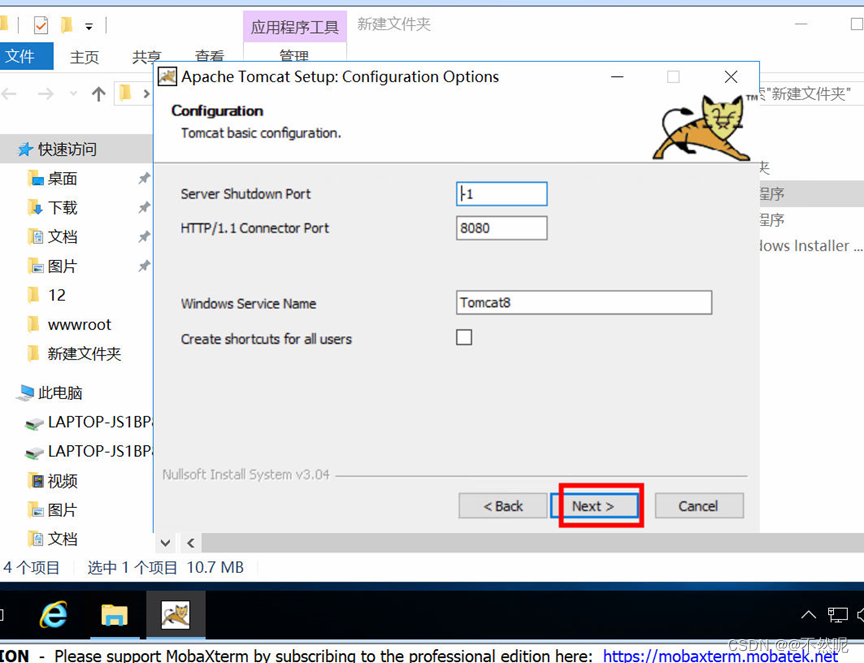
Task: Open the Customize Quick Access Toolbar dropdown
Action: tap(89, 26)
